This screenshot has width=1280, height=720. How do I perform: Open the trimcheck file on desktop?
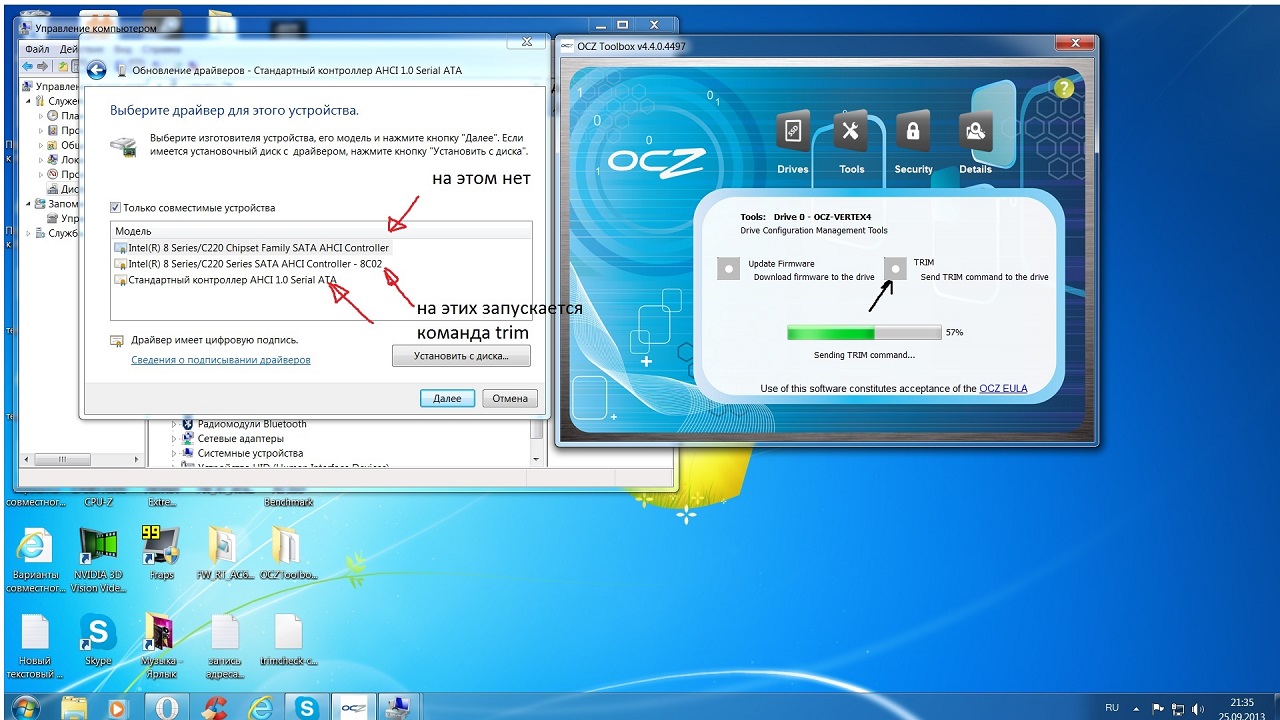pyautogui.click(x=288, y=640)
